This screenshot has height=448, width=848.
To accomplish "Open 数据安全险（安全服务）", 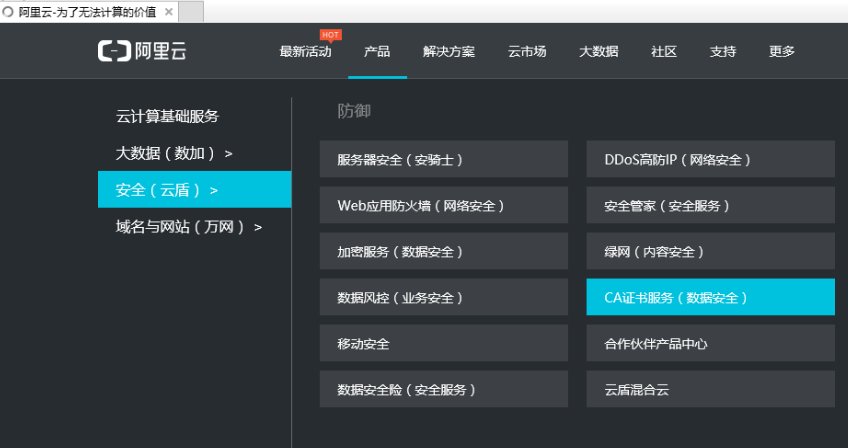I will coord(444,389).
